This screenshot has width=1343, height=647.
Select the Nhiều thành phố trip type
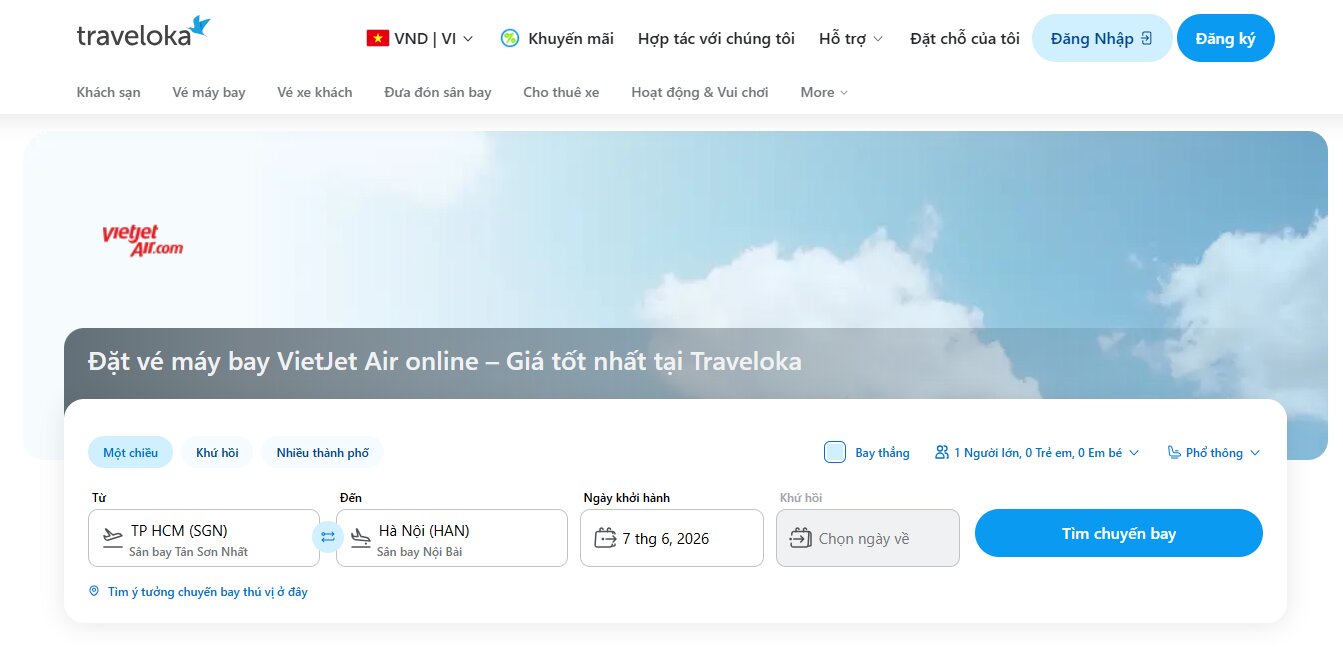click(323, 453)
